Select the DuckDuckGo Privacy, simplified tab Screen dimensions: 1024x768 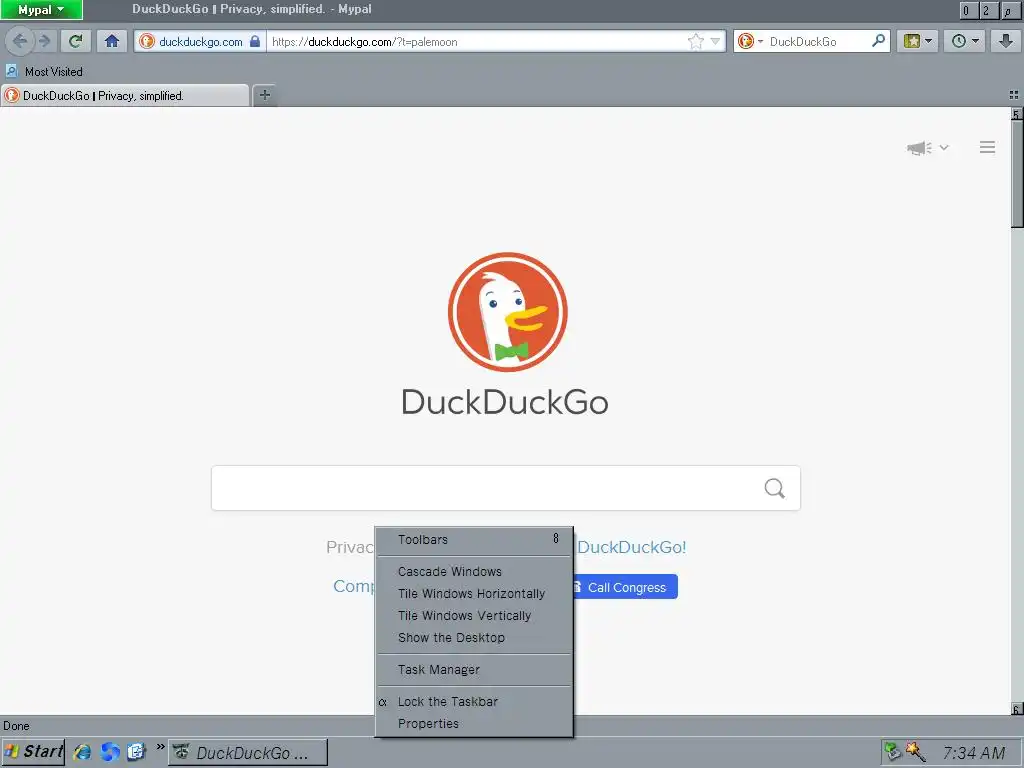[125, 95]
